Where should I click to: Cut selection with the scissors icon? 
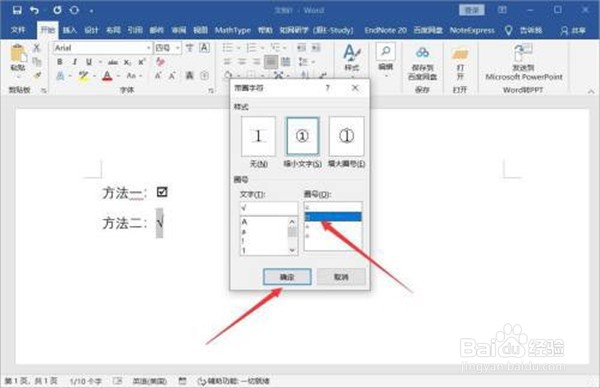pyautogui.click(x=37, y=47)
